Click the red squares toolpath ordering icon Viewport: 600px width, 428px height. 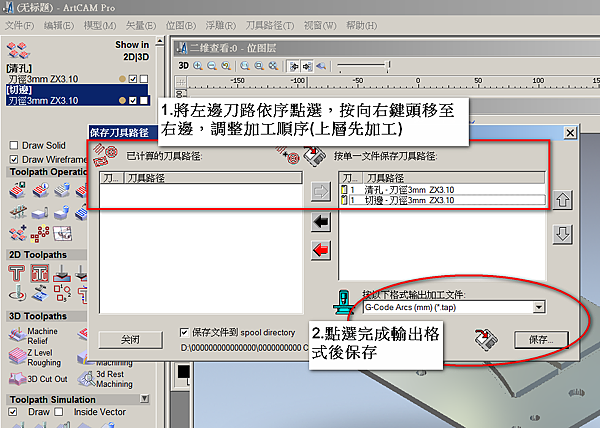pos(40,234)
